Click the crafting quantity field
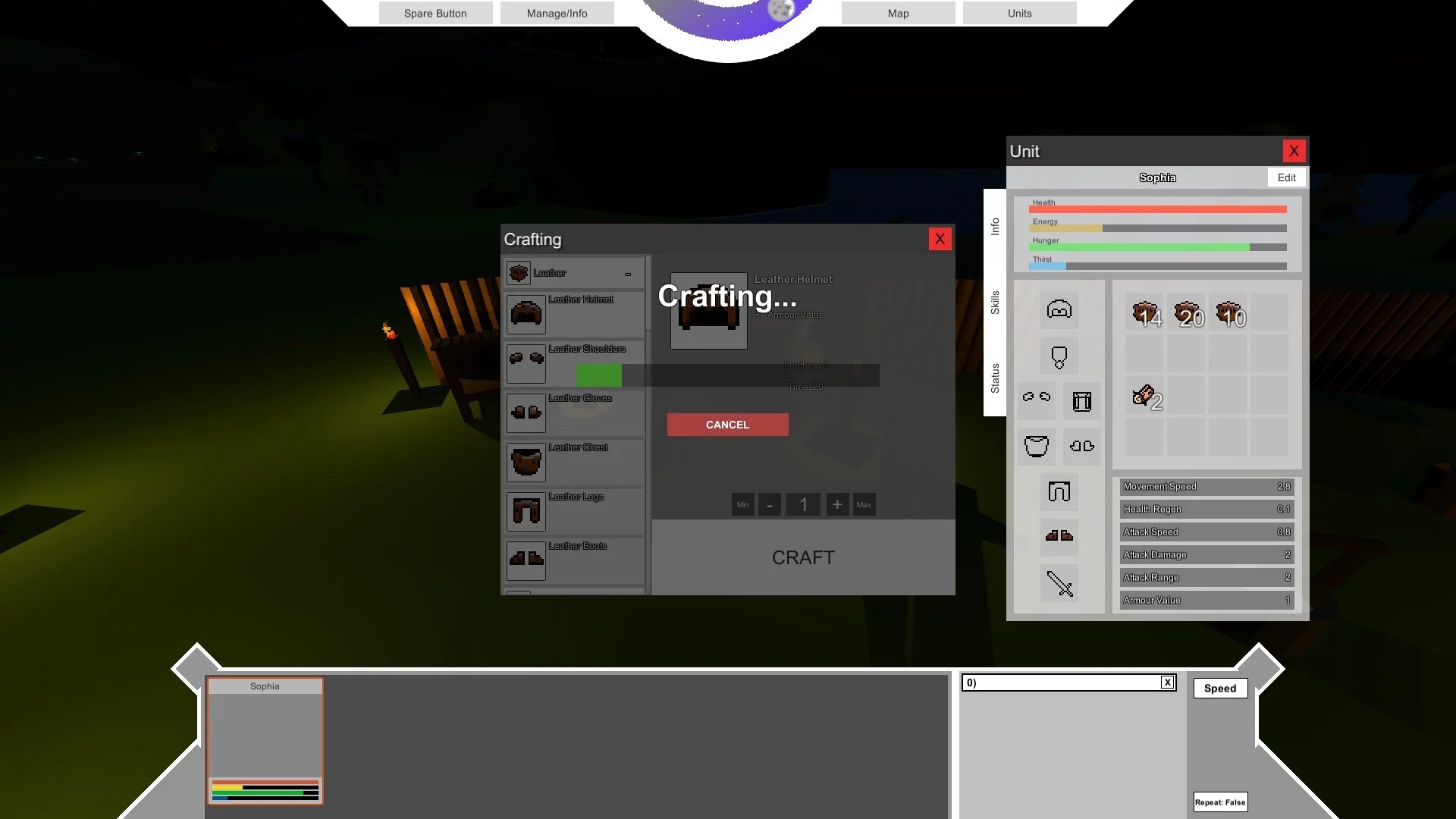Viewport: 1456px width, 819px height. pyautogui.click(x=804, y=504)
